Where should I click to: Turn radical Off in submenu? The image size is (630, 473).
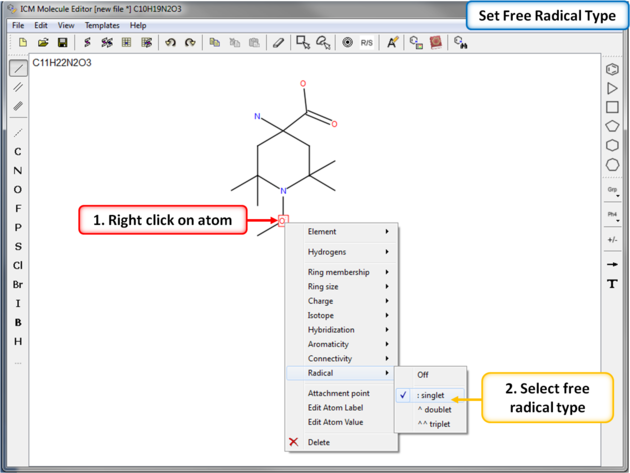tap(423, 375)
